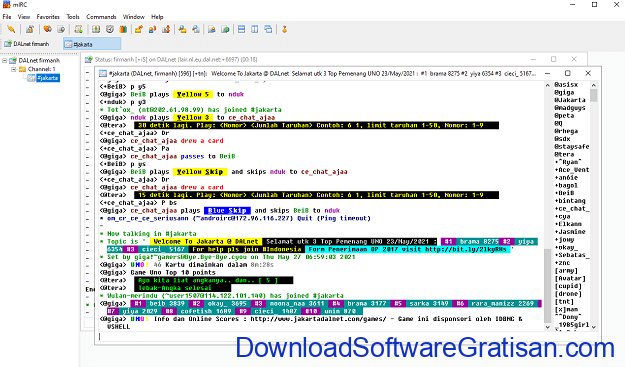The image size is (625, 367).
Task: Maximize the Status window
Action: (553, 59)
